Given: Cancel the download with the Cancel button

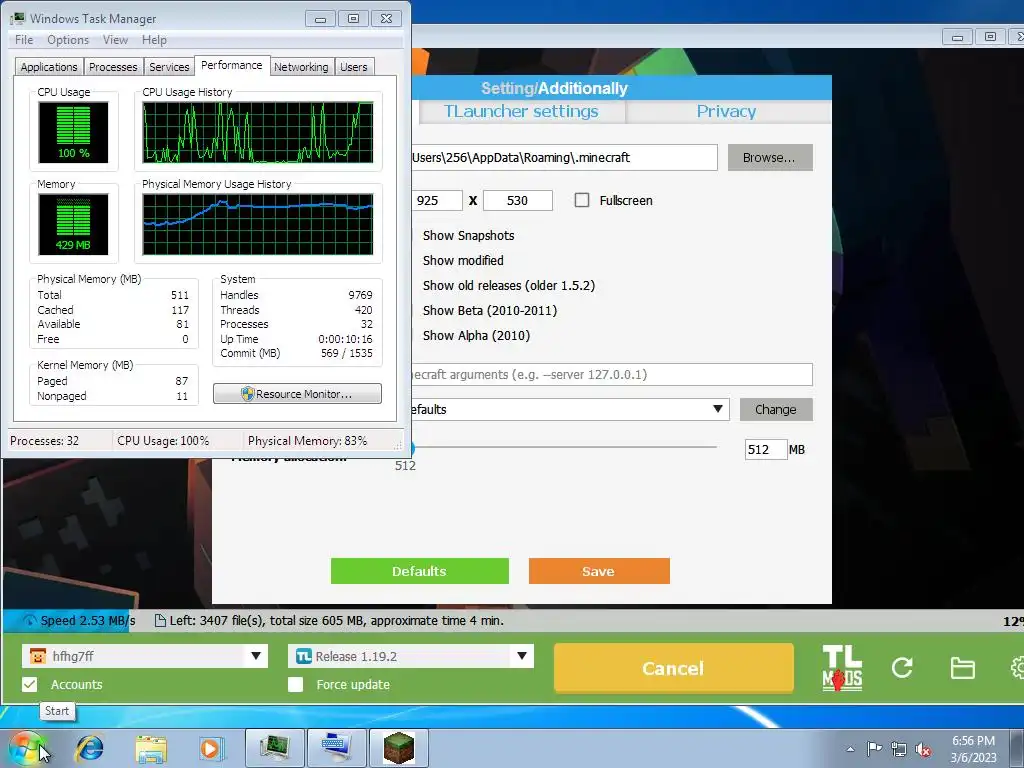Looking at the screenshot, I should tap(673, 667).
